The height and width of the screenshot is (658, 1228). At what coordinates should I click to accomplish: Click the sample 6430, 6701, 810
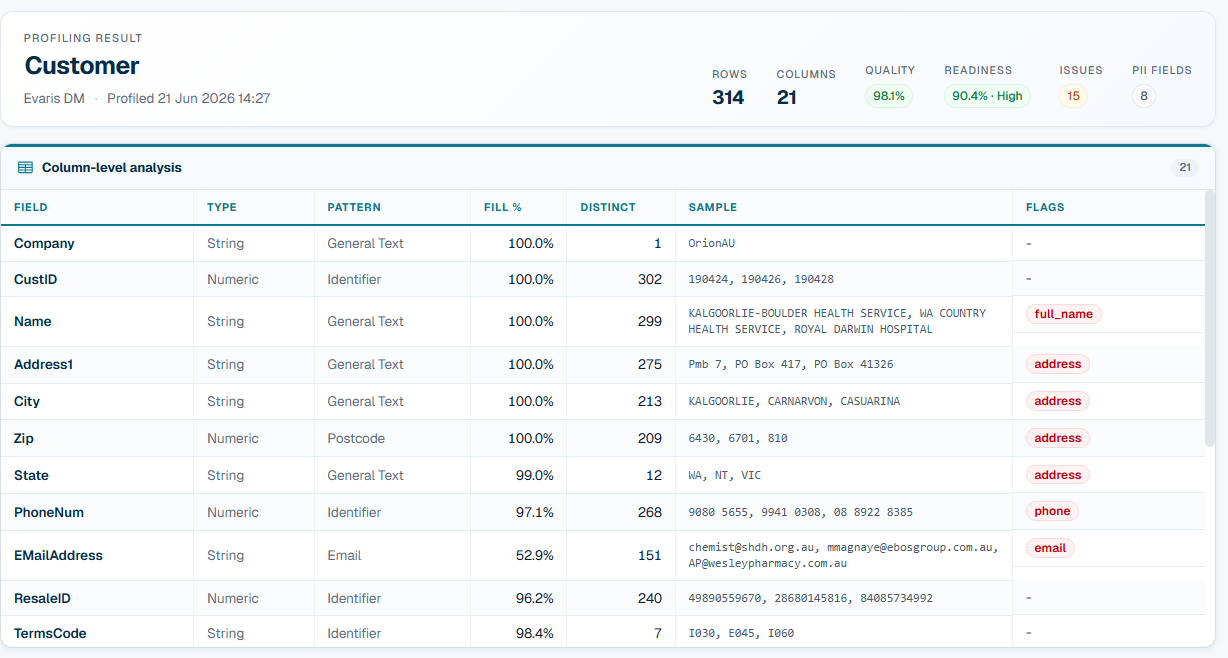(x=738, y=439)
